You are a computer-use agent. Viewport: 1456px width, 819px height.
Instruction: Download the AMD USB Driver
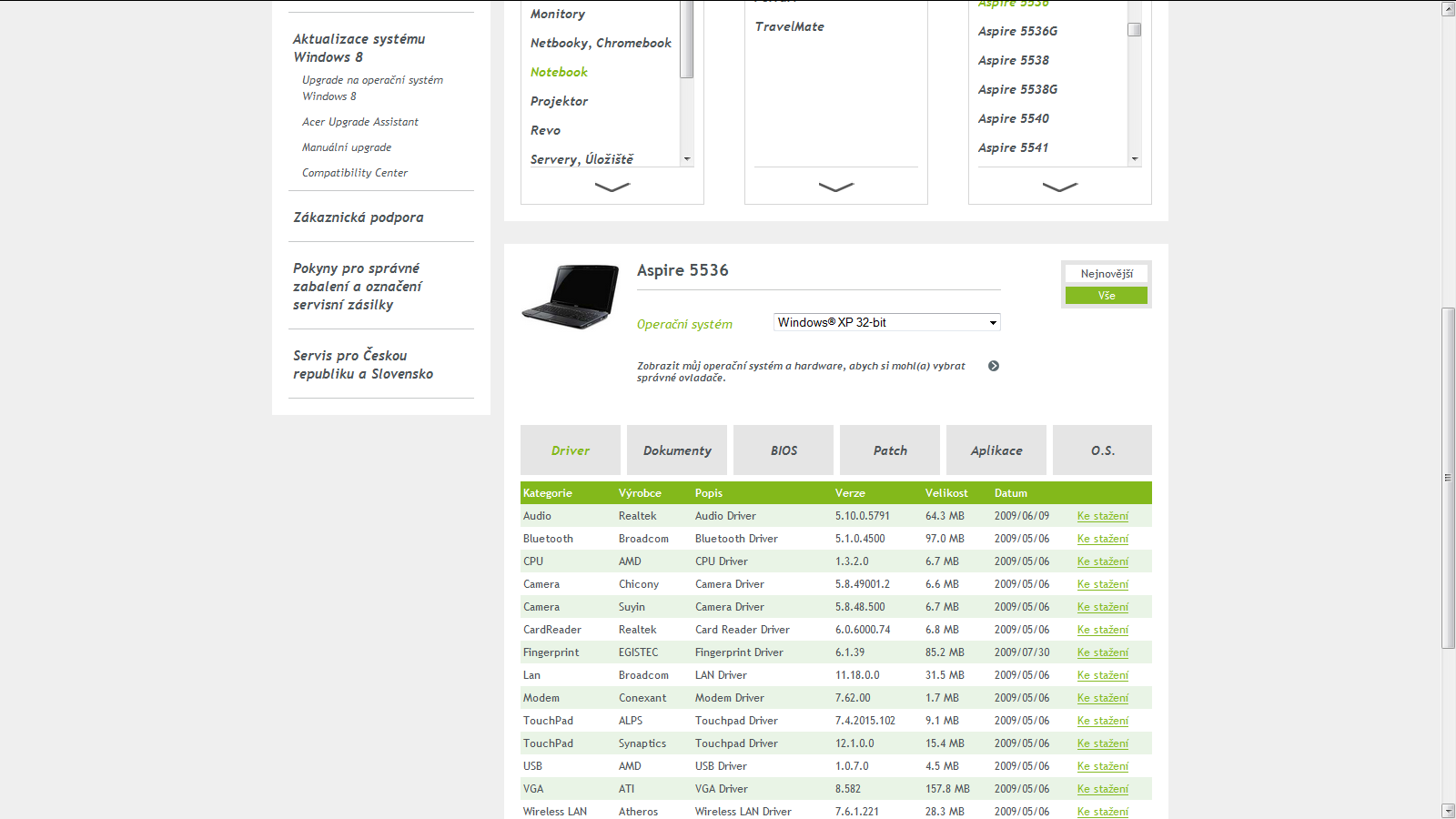(1103, 766)
